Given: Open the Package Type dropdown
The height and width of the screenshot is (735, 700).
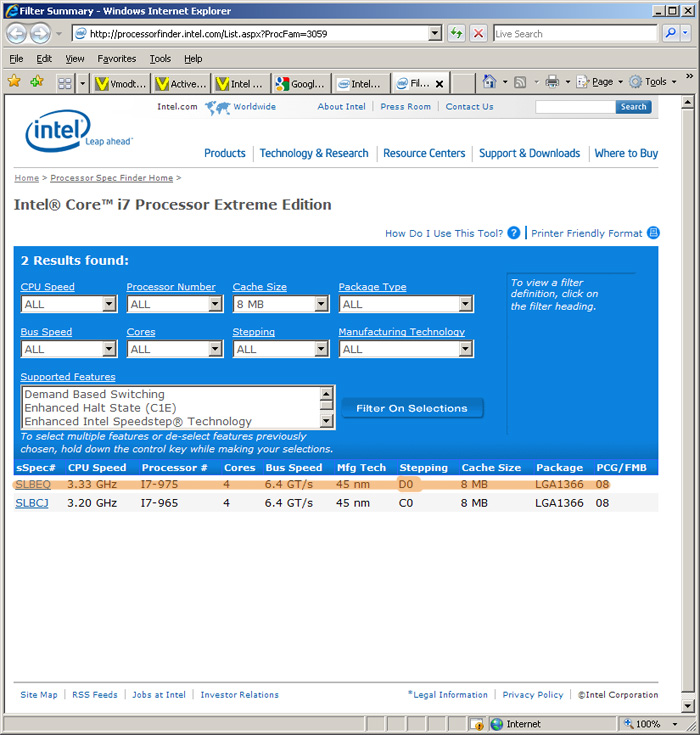Looking at the screenshot, I should click(x=406, y=304).
